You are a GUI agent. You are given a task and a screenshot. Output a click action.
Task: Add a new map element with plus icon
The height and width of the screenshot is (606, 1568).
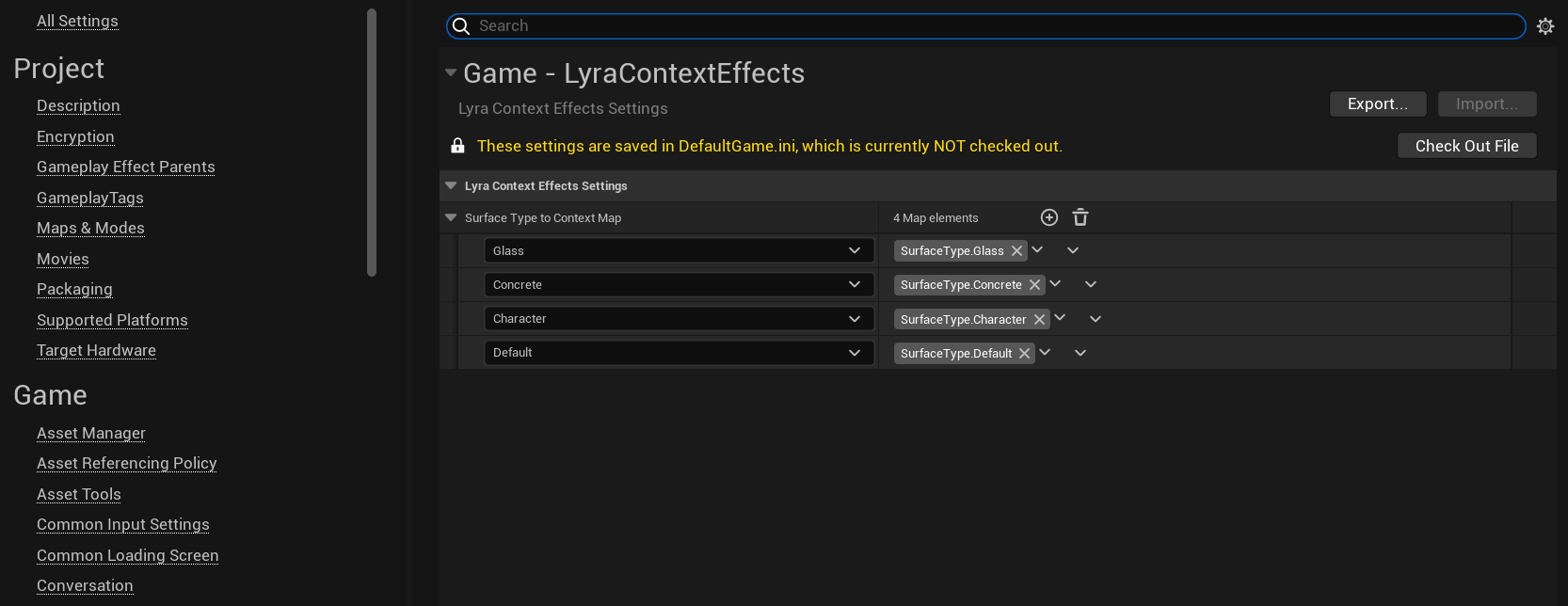[x=1049, y=217]
